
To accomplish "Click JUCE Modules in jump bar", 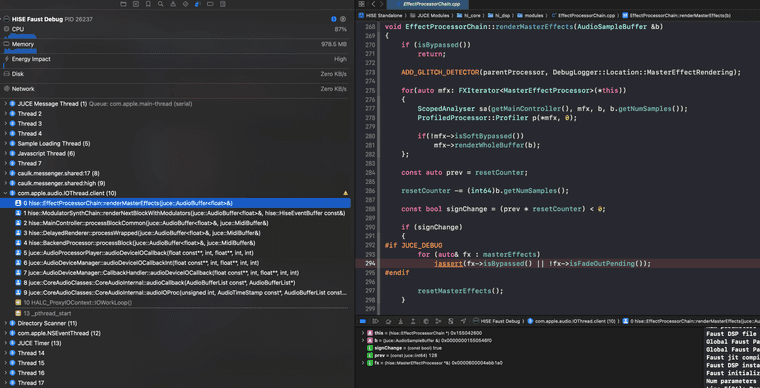I will click(x=433, y=16).
